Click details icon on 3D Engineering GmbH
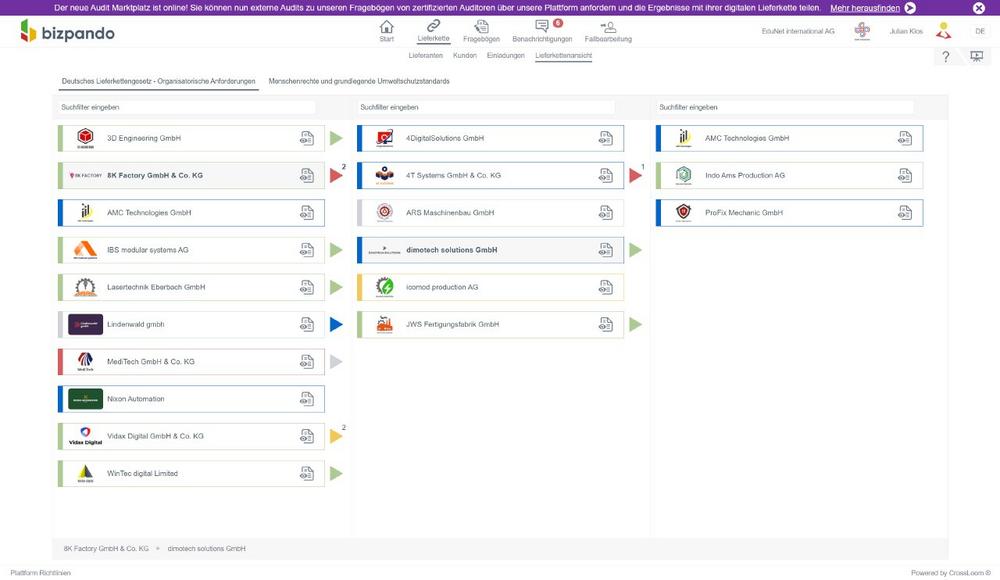This screenshot has width=1000, height=580. (x=307, y=139)
